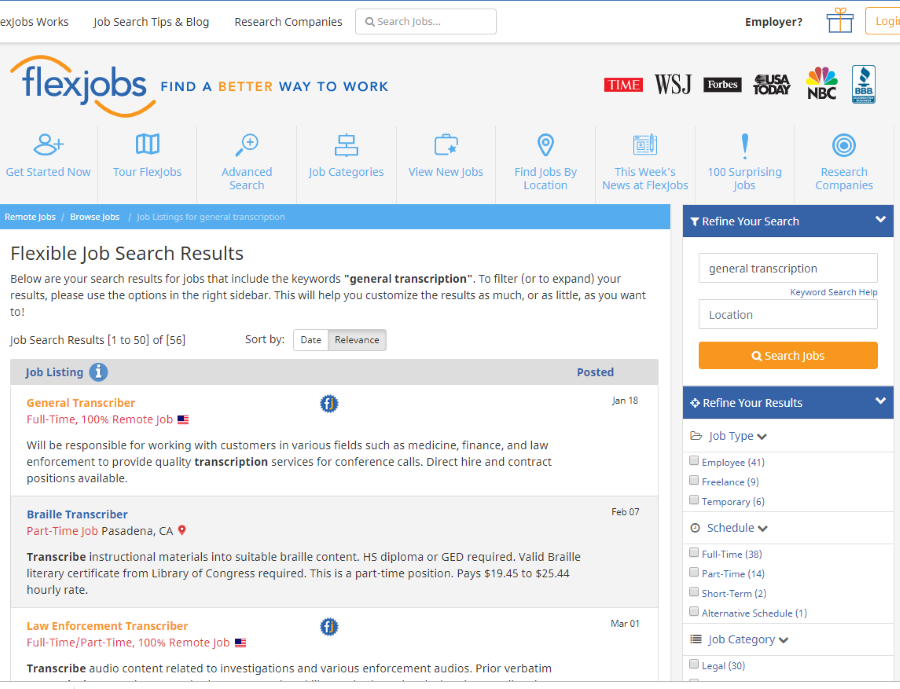
Task: Open Job Search Tips & Blog menu
Action: coord(151,22)
